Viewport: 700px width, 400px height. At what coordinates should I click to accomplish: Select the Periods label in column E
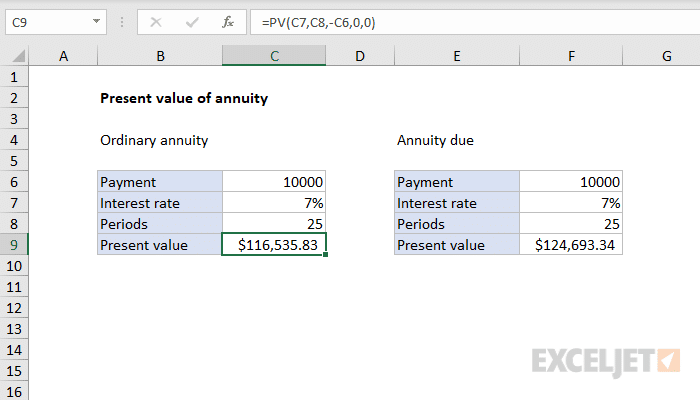(457, 224)
